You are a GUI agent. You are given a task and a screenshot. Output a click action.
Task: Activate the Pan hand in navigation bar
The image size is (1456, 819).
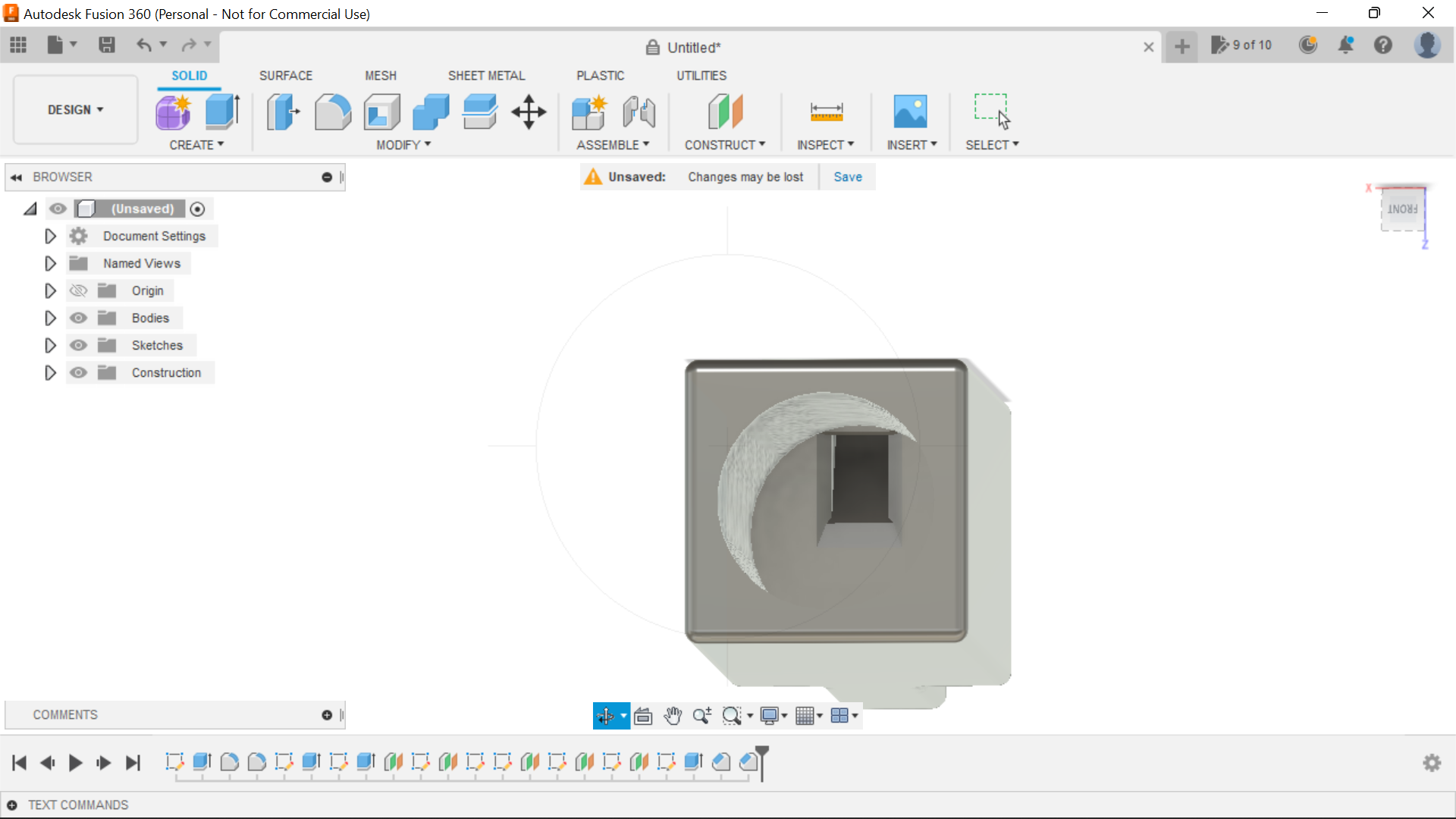pyautogui.click(x=673, y=715)
